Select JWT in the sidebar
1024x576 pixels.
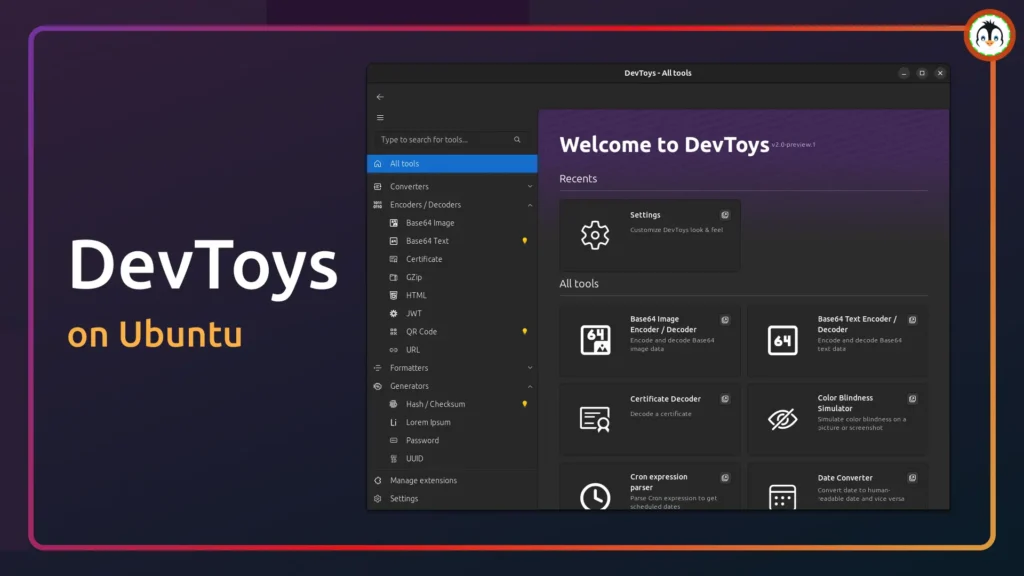point(414,314)
